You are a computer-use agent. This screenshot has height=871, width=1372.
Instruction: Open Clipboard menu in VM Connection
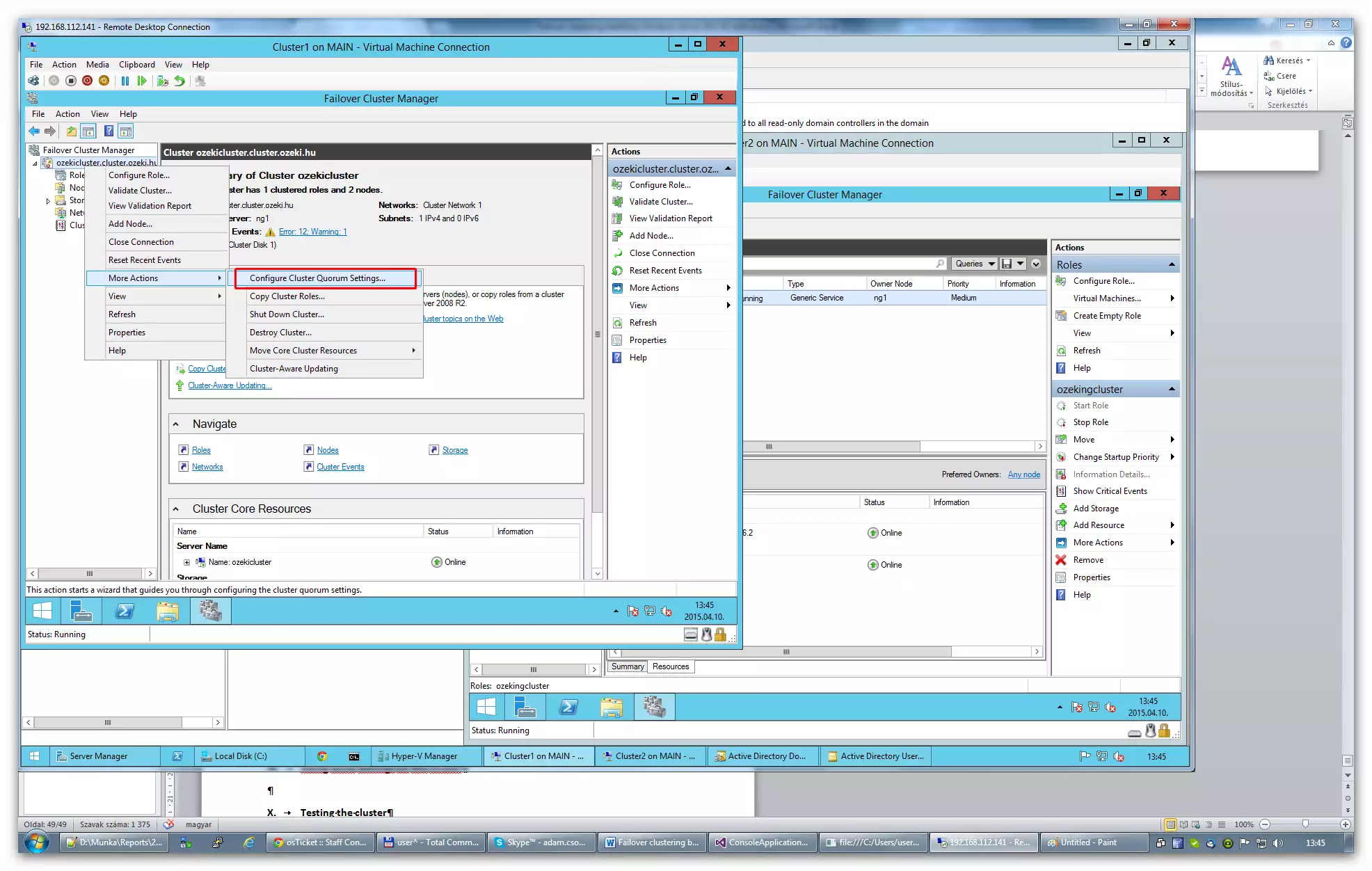[x=136, y=65]
